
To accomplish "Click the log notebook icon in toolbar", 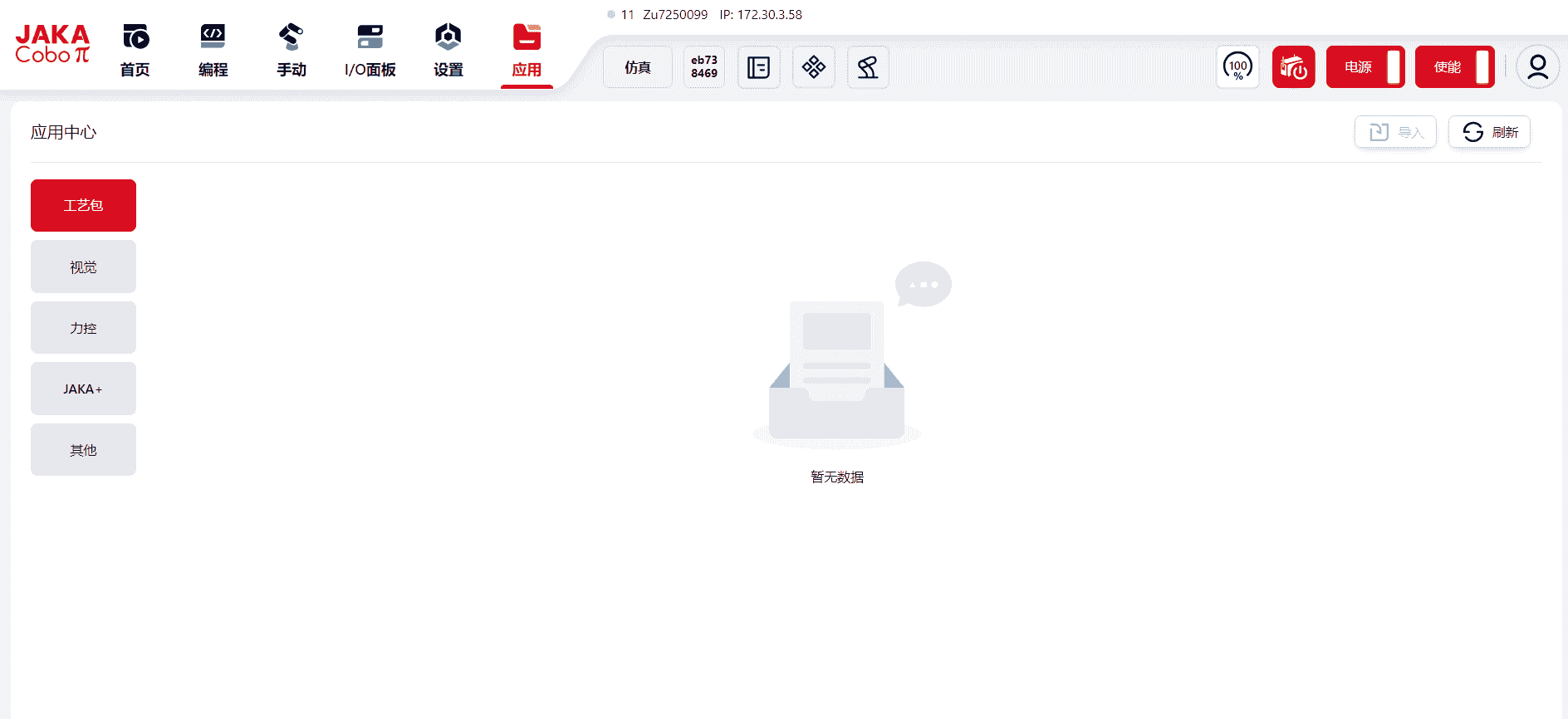I will tap(758, 67).
